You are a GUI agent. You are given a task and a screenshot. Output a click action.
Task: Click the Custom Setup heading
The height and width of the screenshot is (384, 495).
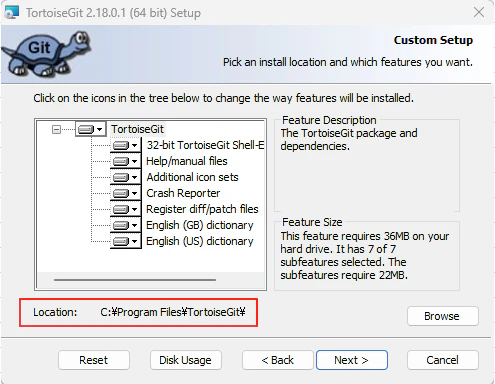[433, 40]
